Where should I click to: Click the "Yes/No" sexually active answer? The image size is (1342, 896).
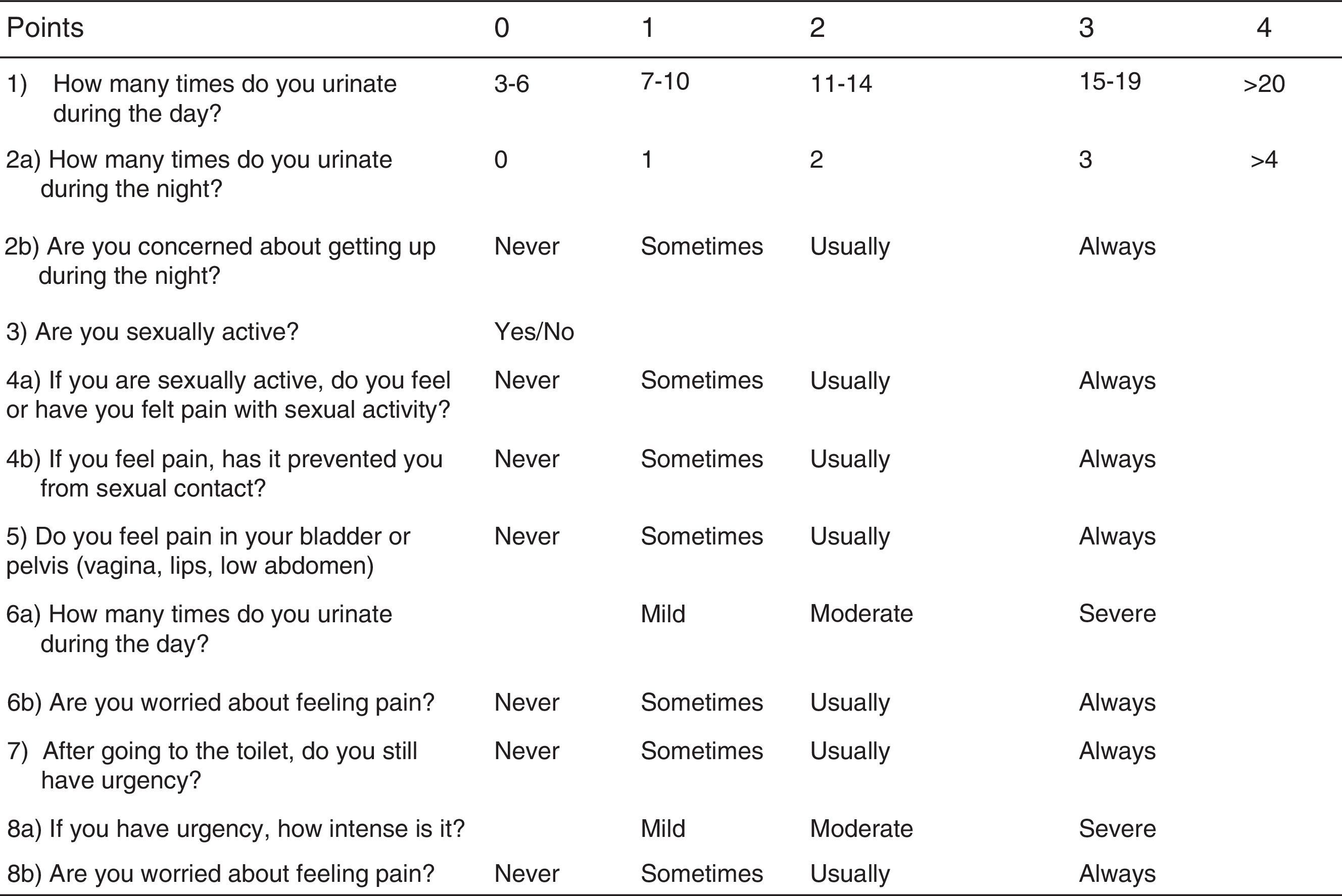click(534, 332)
